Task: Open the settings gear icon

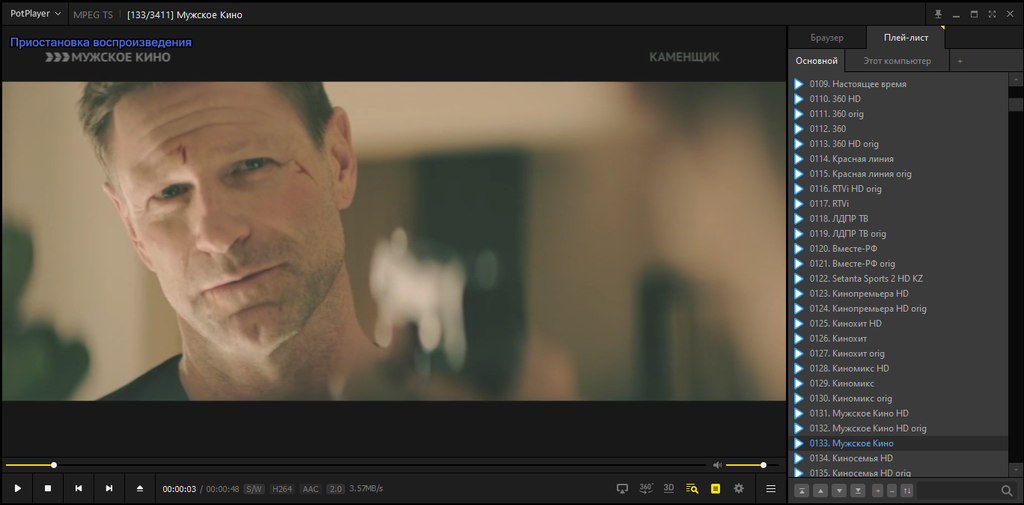Action: tap(739, 488)
